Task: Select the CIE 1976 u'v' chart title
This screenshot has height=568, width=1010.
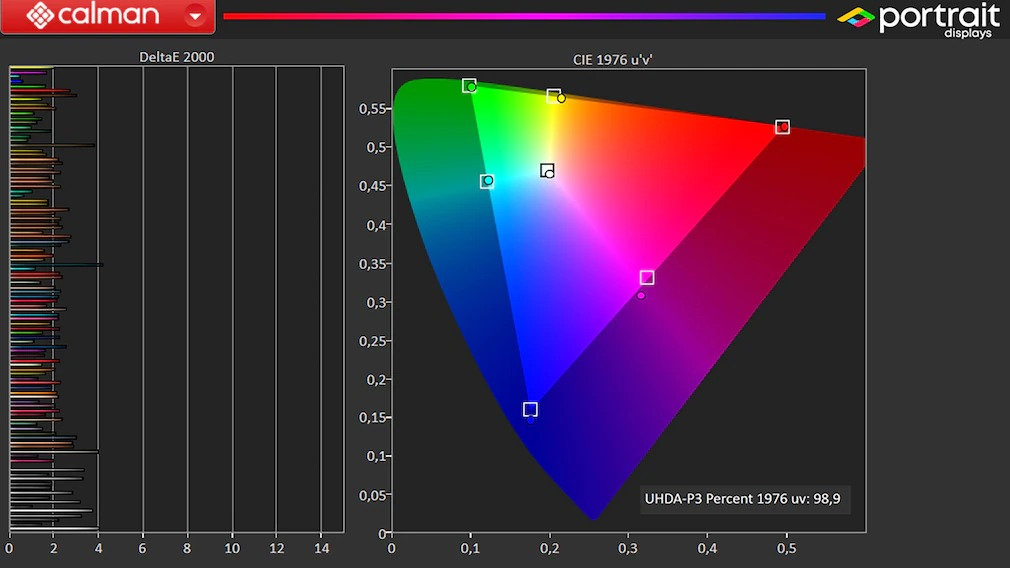Action: click(x=613, y=60)
